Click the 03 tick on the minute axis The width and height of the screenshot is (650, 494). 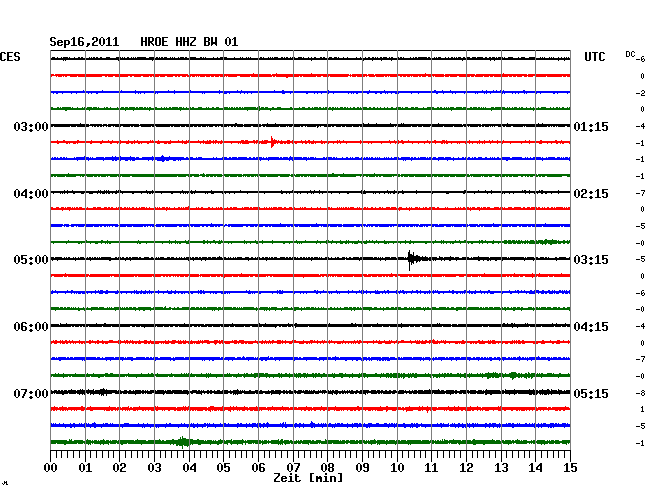[x=154, y=468]
